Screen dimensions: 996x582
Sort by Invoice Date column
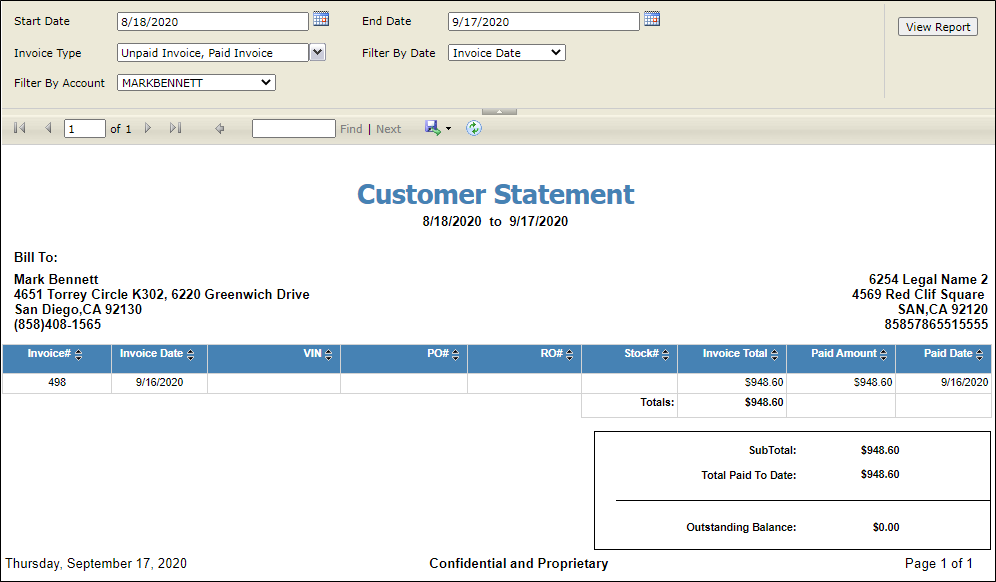[191, 356]
